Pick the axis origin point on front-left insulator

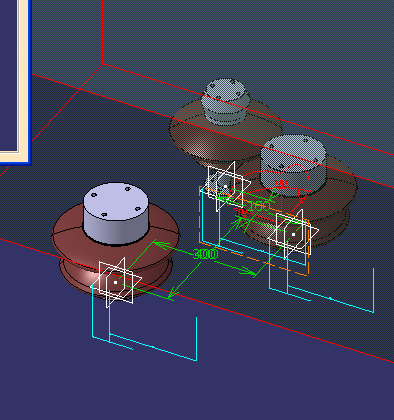click(x=115, y=282)
